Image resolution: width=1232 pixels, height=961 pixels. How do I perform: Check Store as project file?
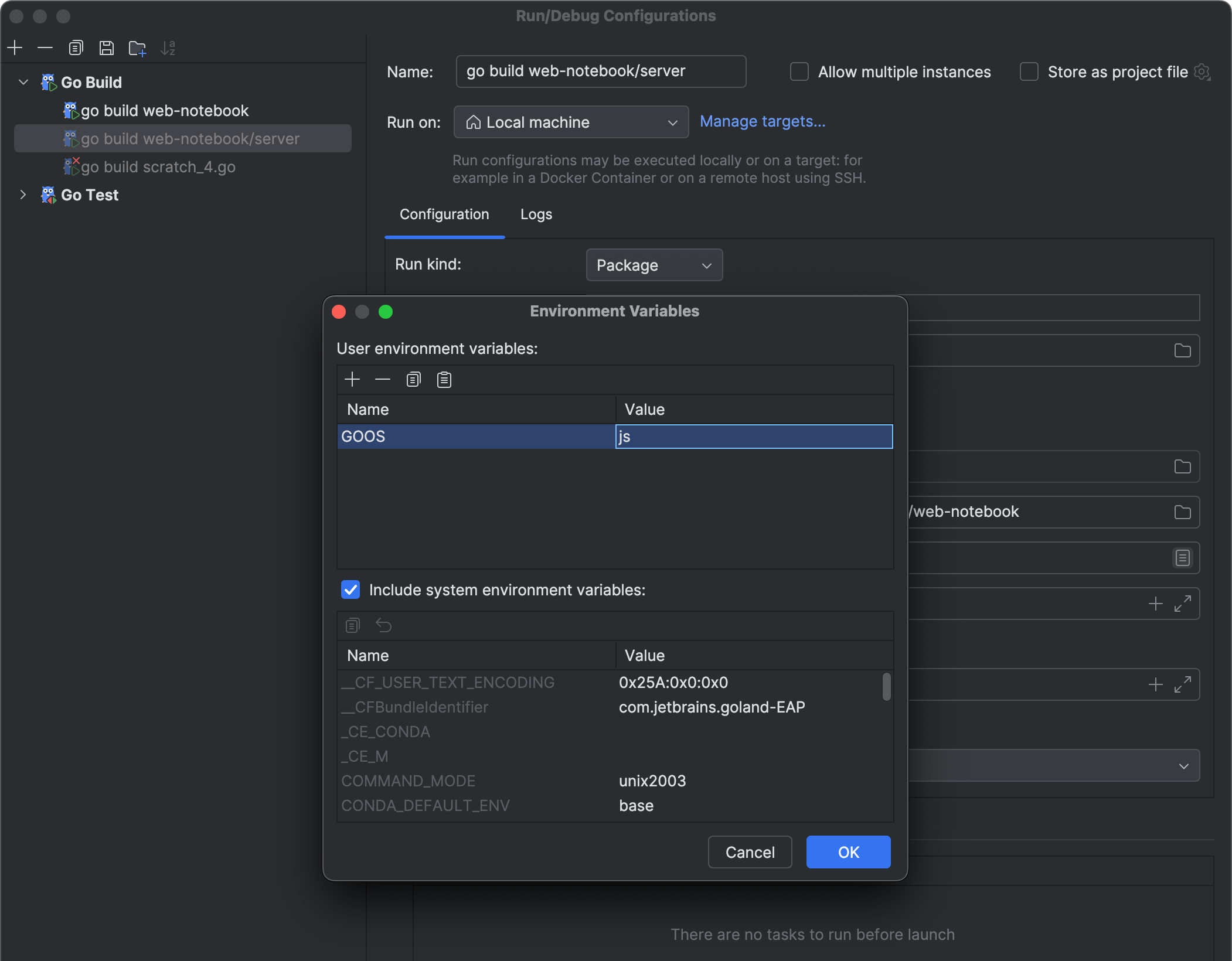(1028, 71)
